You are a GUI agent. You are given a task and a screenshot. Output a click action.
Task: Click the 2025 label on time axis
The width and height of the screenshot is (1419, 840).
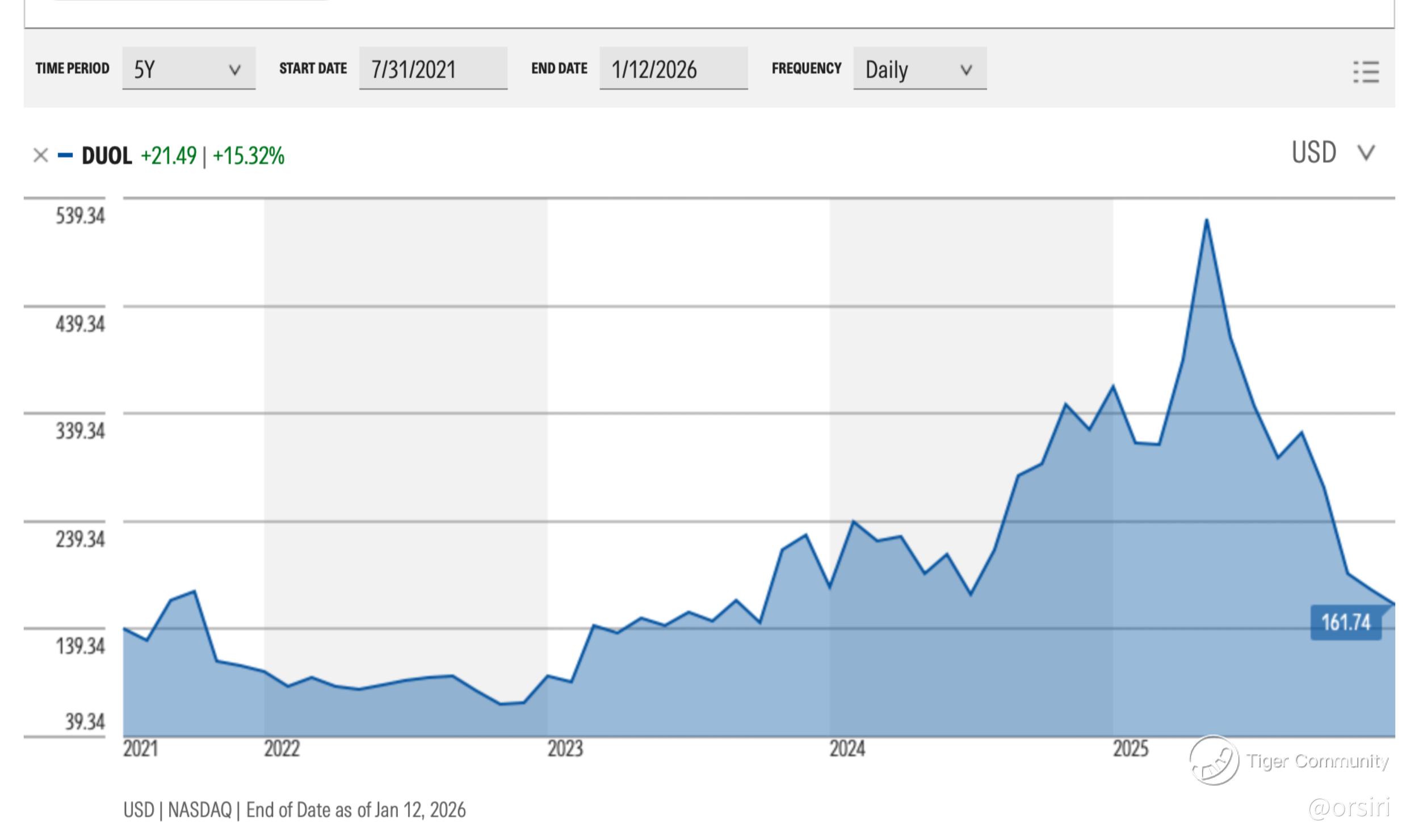point(1131,749)
